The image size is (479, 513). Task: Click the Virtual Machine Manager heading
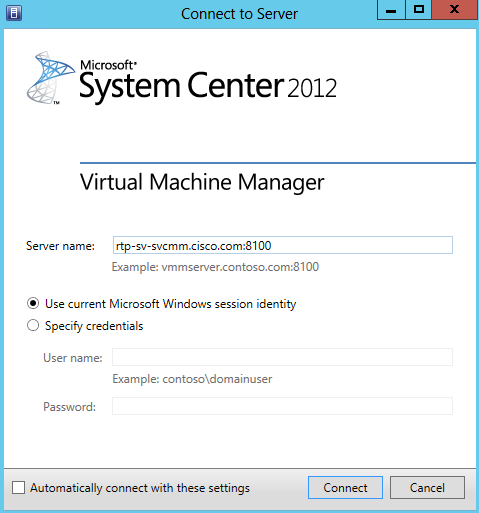[x=202, y=182]
